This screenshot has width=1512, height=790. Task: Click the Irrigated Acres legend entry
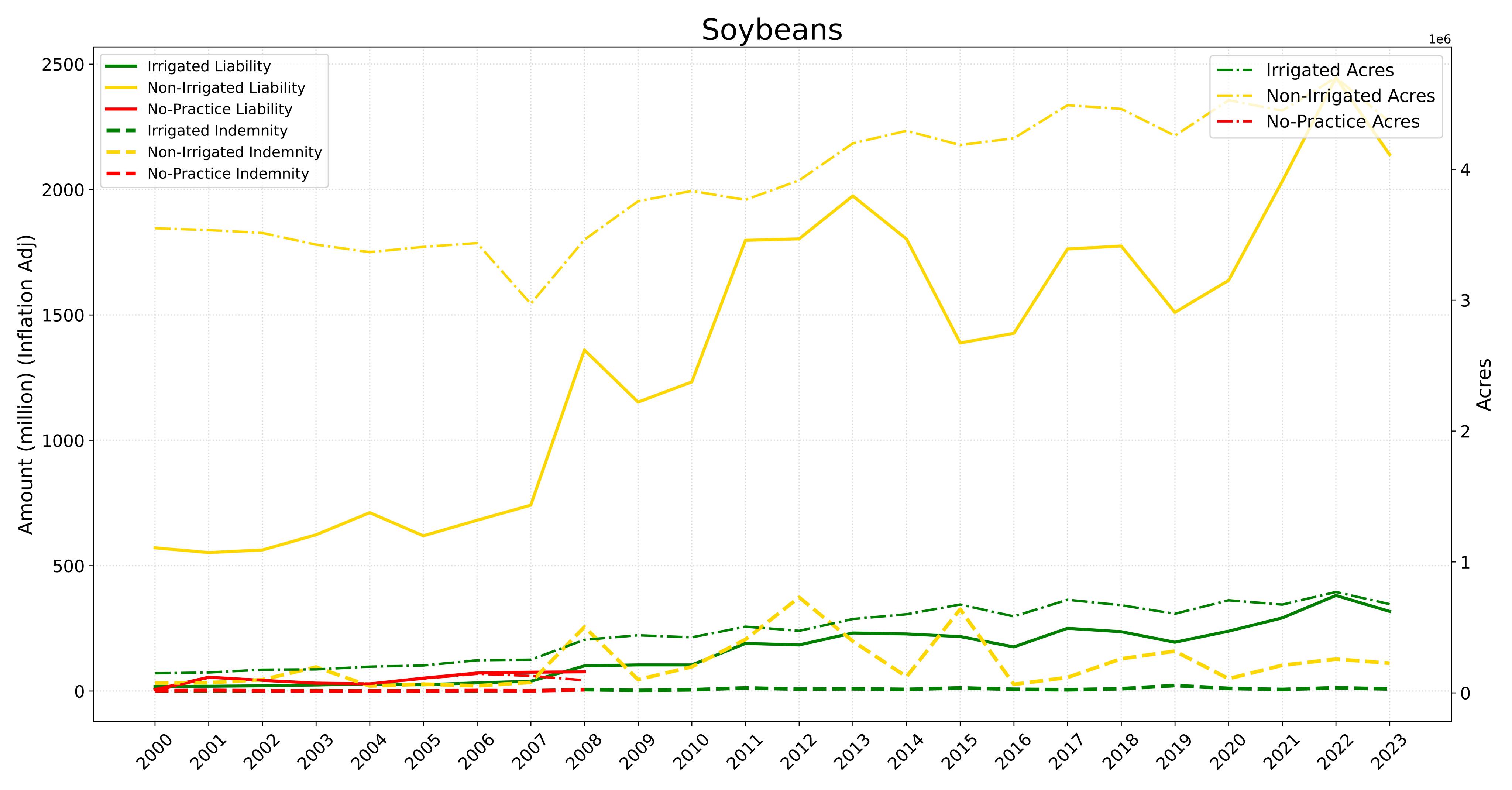(1329, 71)
